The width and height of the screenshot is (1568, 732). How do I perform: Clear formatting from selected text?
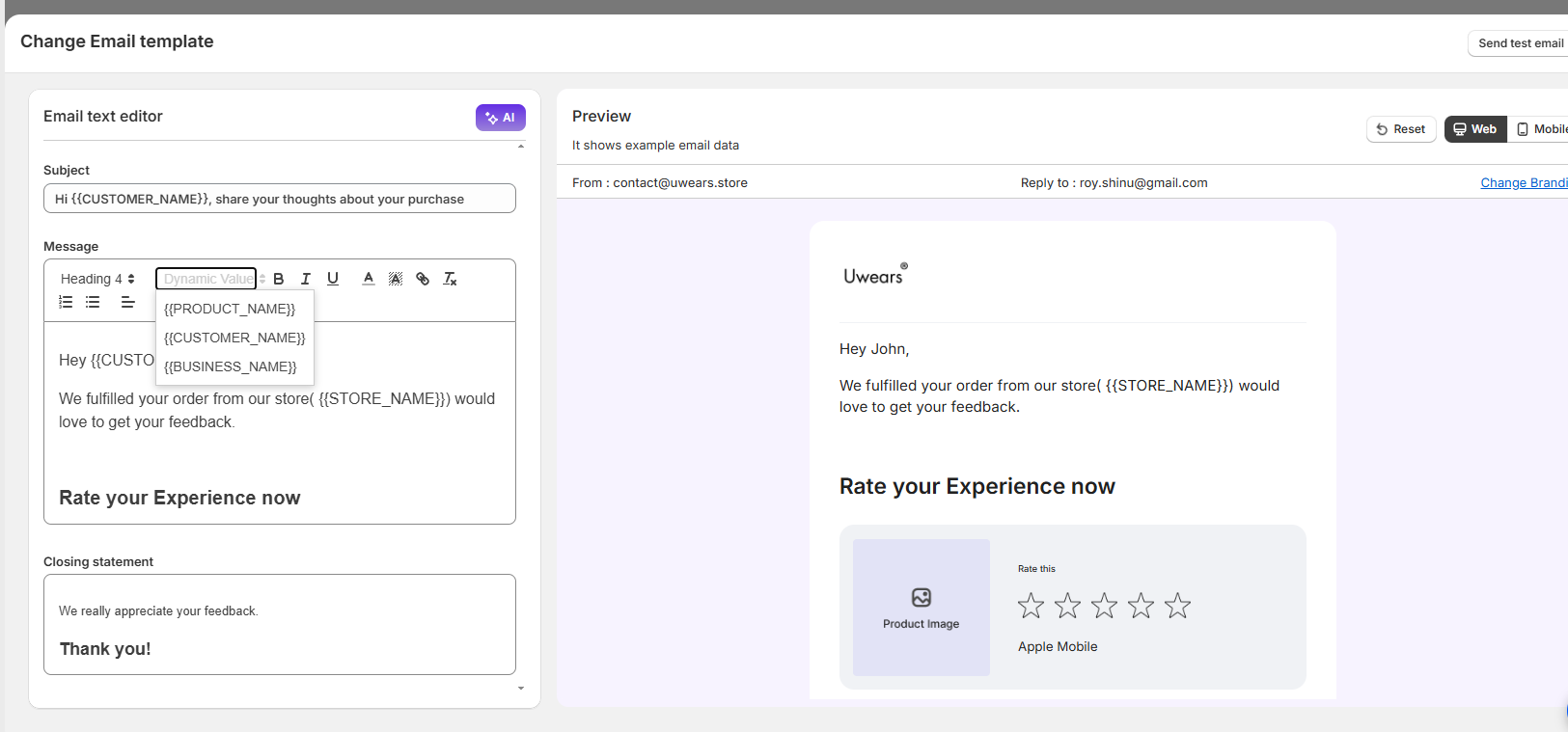click(450, 279)
